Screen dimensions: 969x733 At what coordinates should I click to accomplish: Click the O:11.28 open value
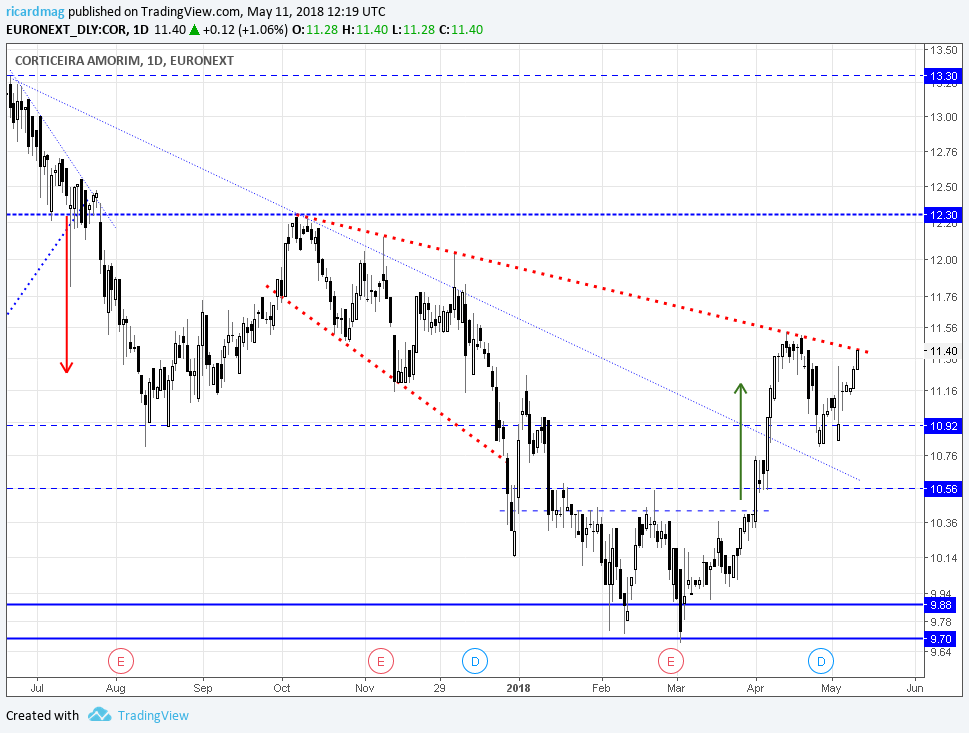[x=315, y=30]
